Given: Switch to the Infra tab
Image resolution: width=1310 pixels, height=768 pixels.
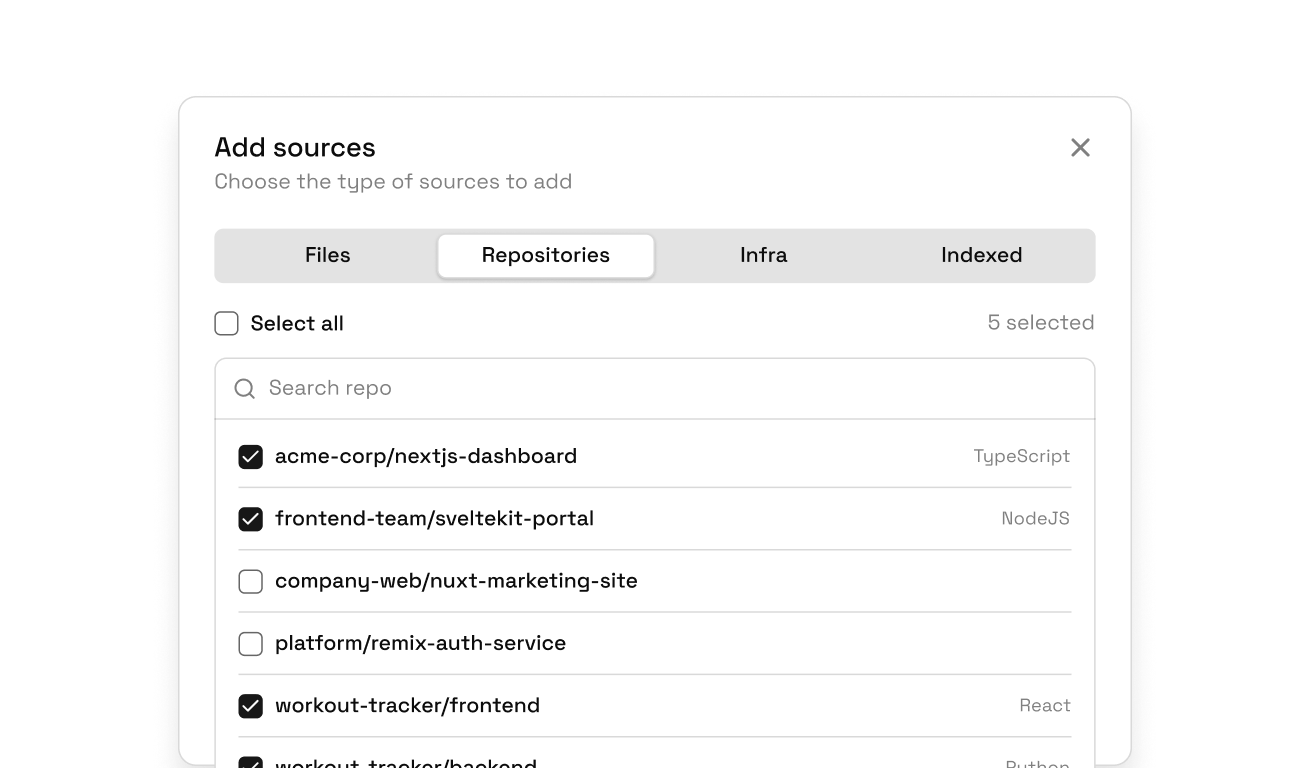Looking at the screenshot, I should [763, 256].
